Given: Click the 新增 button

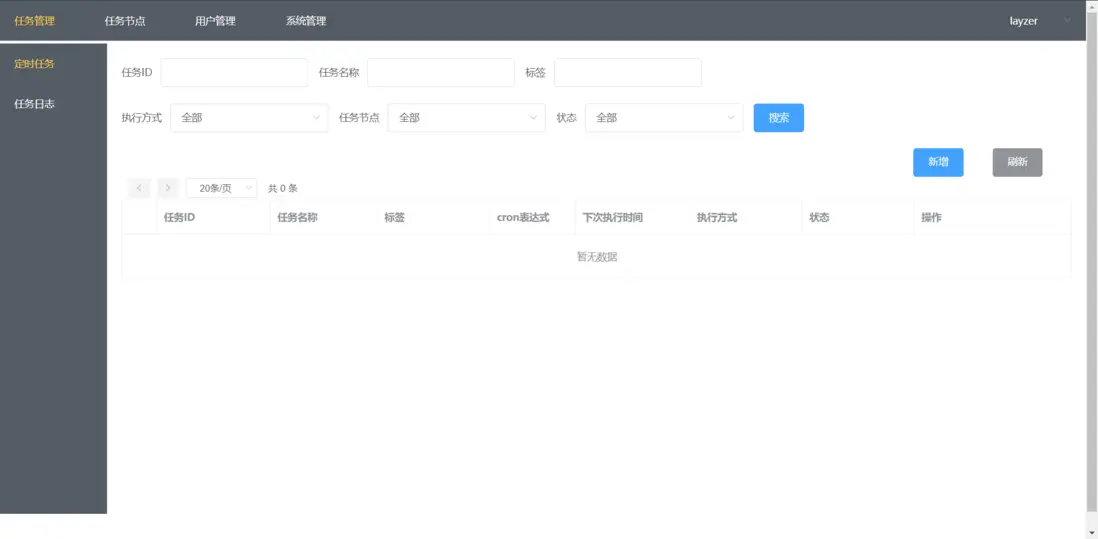Looking at the screenshot, I should point(938,162).
